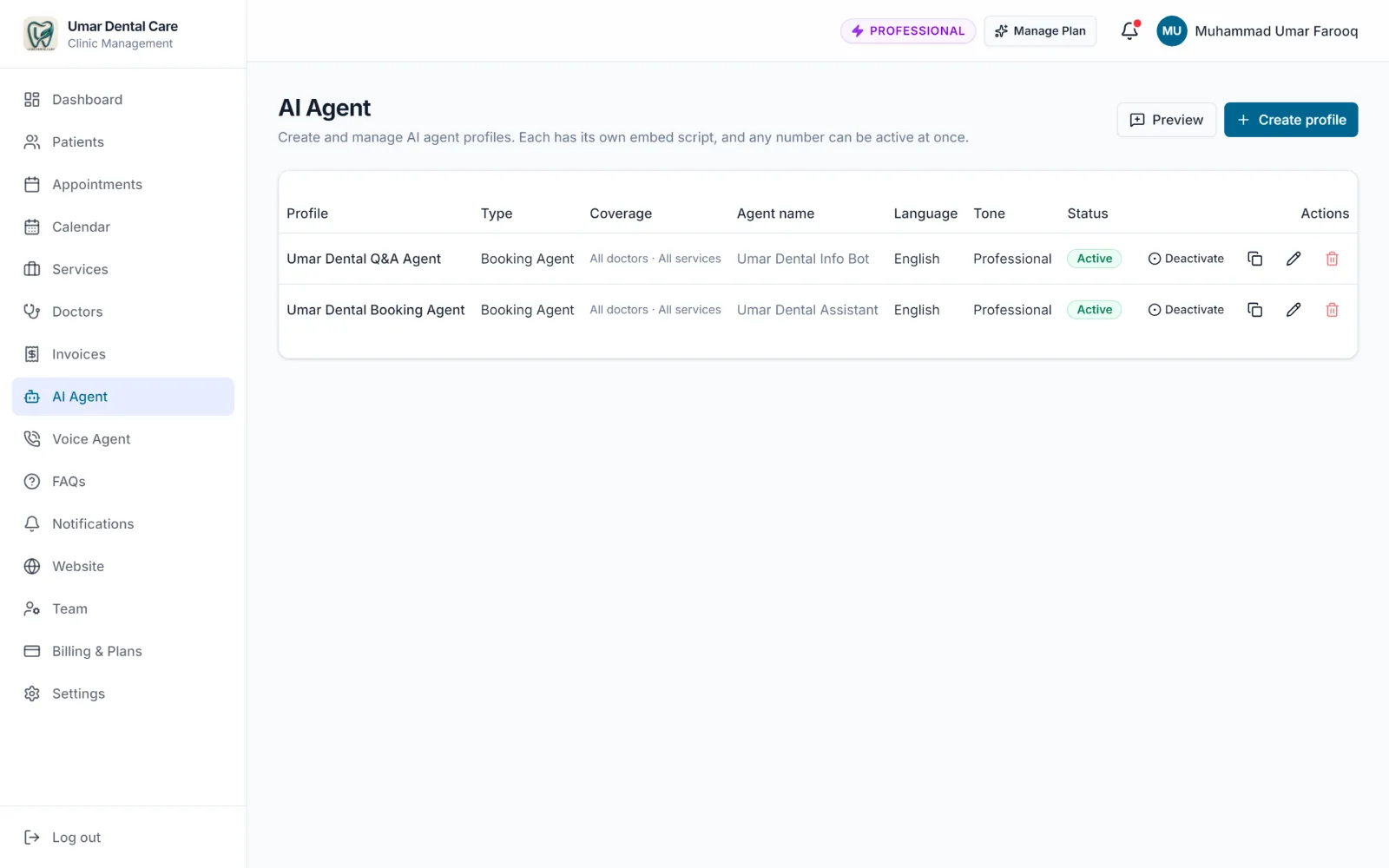Open the Notifications menu item in sidebar
This screenshot has height=868, width=1389.
[123, 524]
